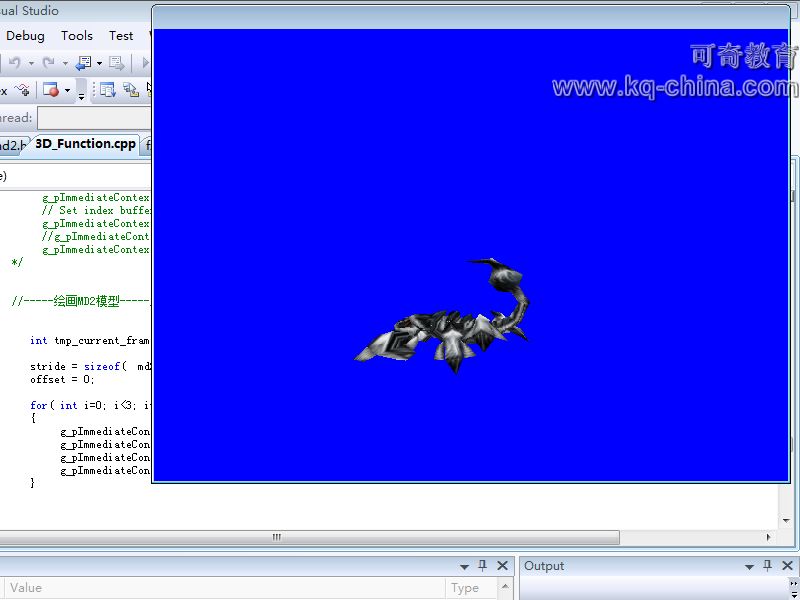Click the Undo icon in toolbar
Image resolution: width=800 pixels, height=600 pixels.
click(14, 63)
